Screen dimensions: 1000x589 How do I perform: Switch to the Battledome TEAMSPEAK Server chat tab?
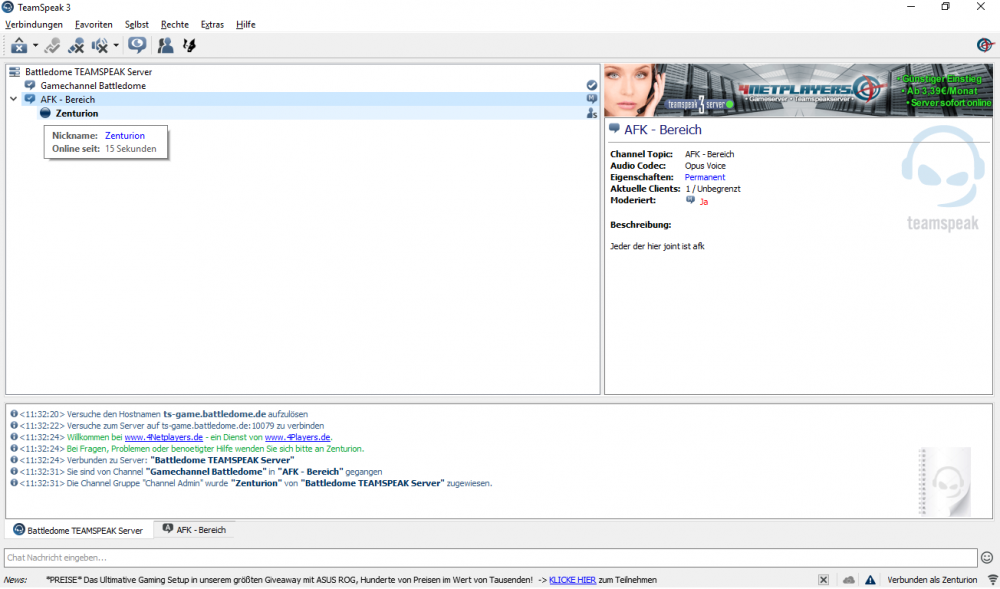click(x=78, y=530)
